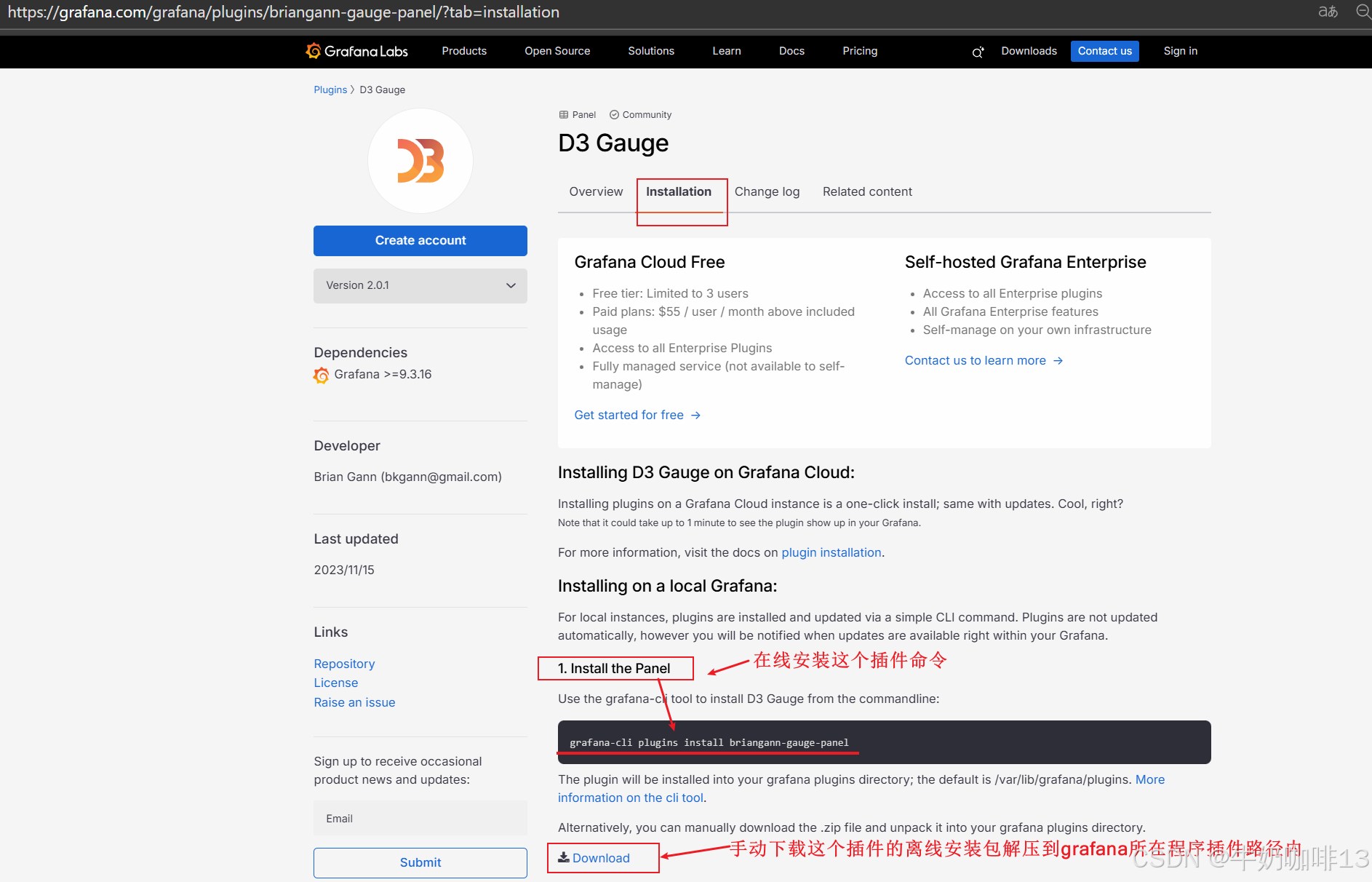
Task: Click More information on the cli tool link
Action: [631, 798]
